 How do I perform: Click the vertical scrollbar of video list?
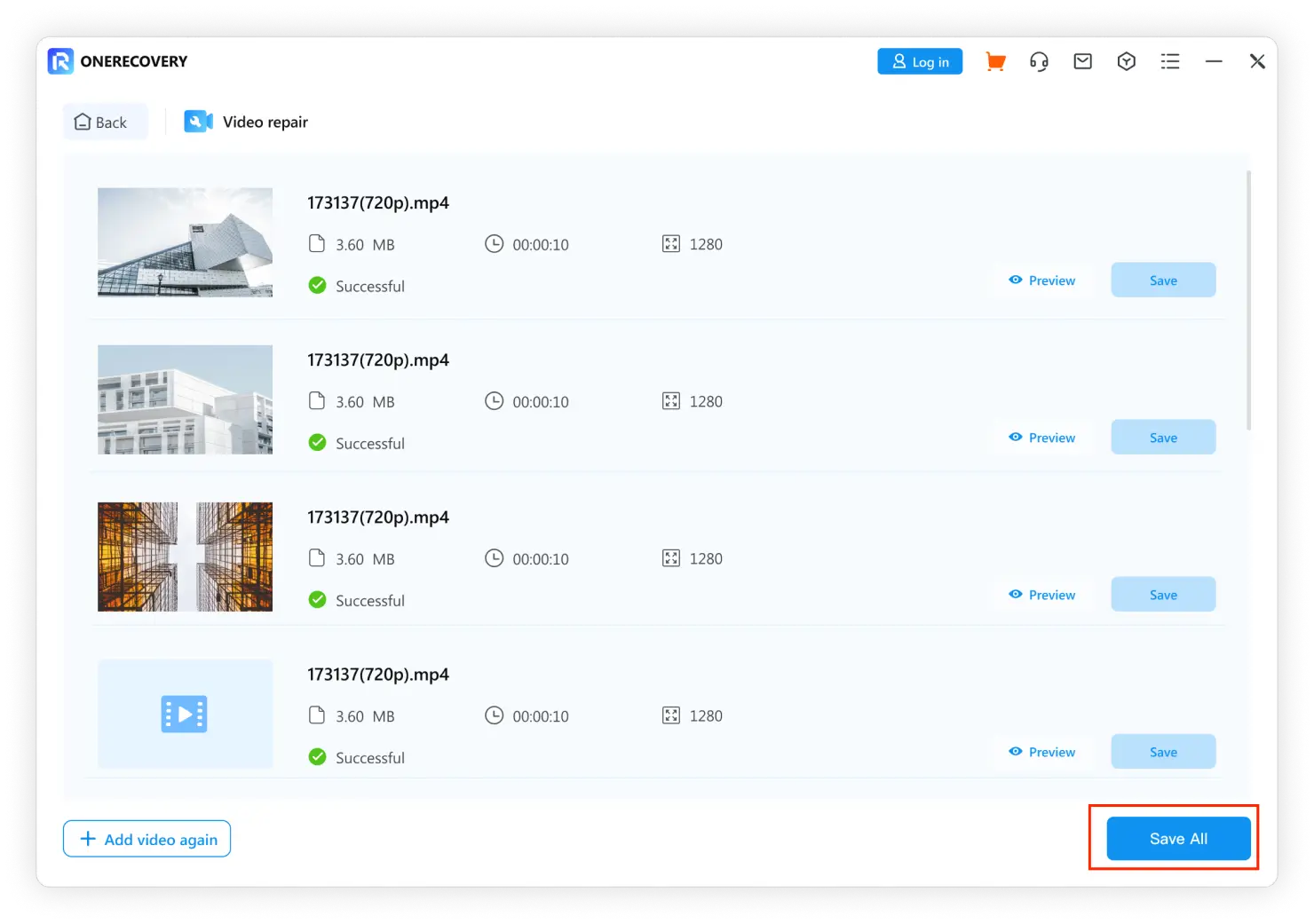[1248, 302]
